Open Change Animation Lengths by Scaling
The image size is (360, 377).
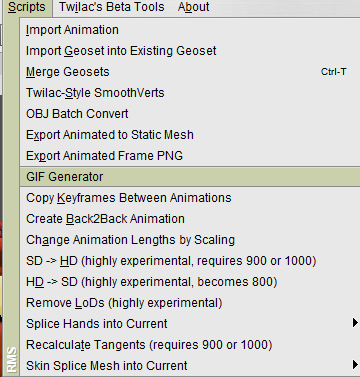(x=190, y=240)
